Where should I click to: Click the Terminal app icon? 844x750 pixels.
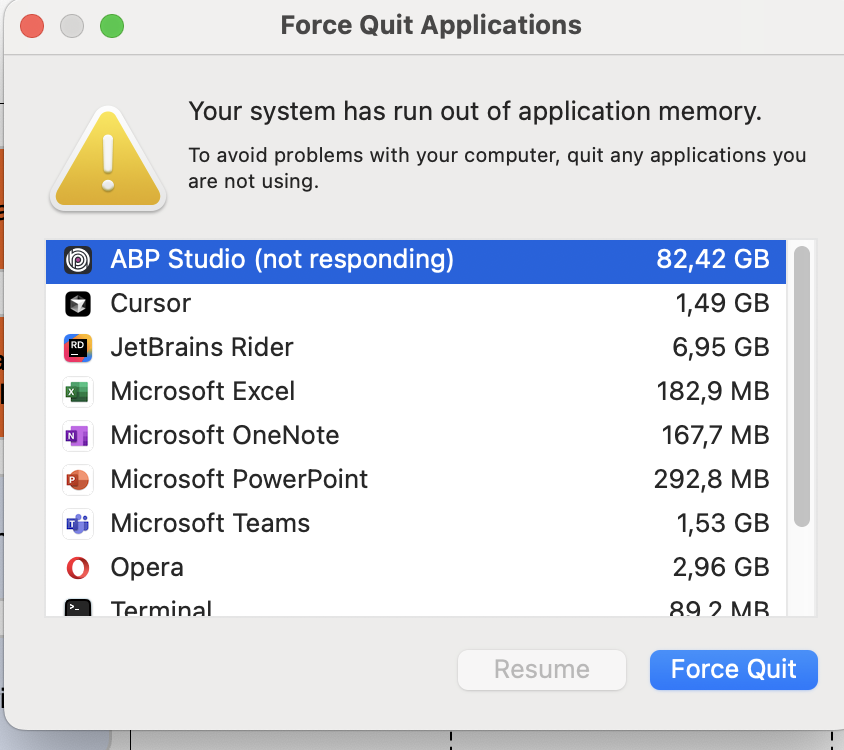click(78, 608)
